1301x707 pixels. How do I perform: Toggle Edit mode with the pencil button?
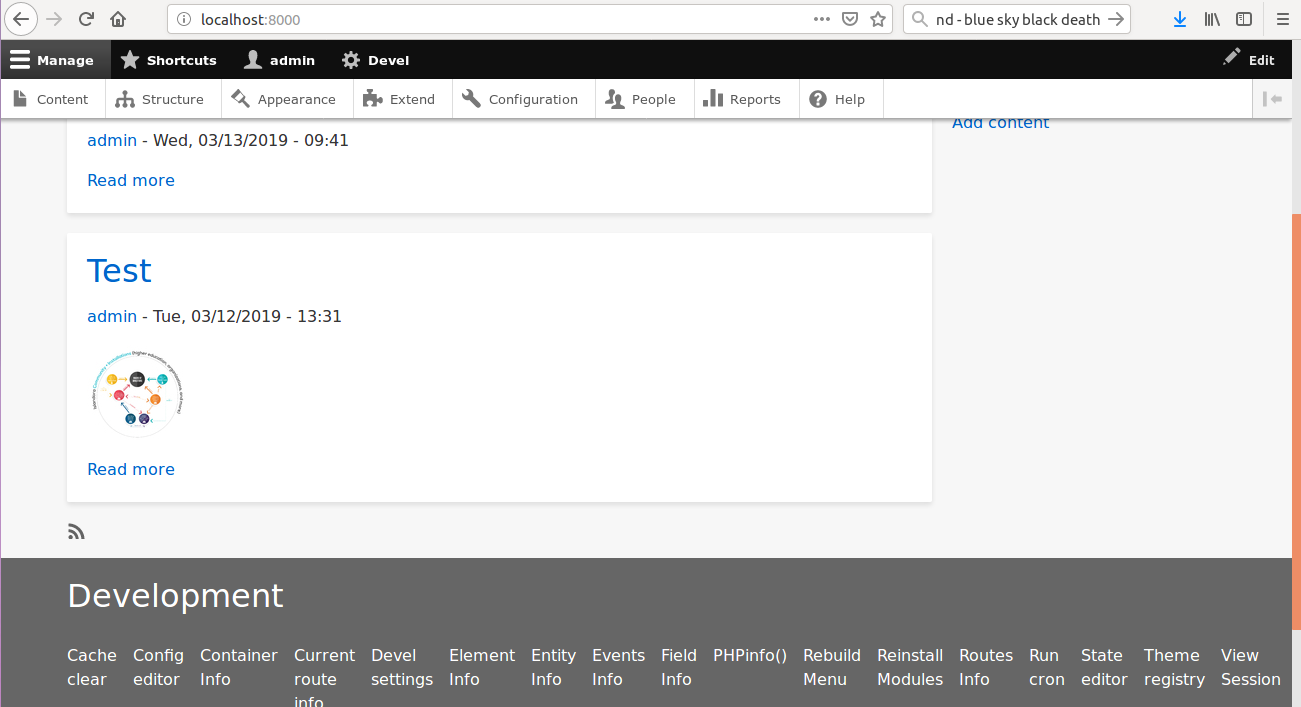click(x=1248, y=60)
